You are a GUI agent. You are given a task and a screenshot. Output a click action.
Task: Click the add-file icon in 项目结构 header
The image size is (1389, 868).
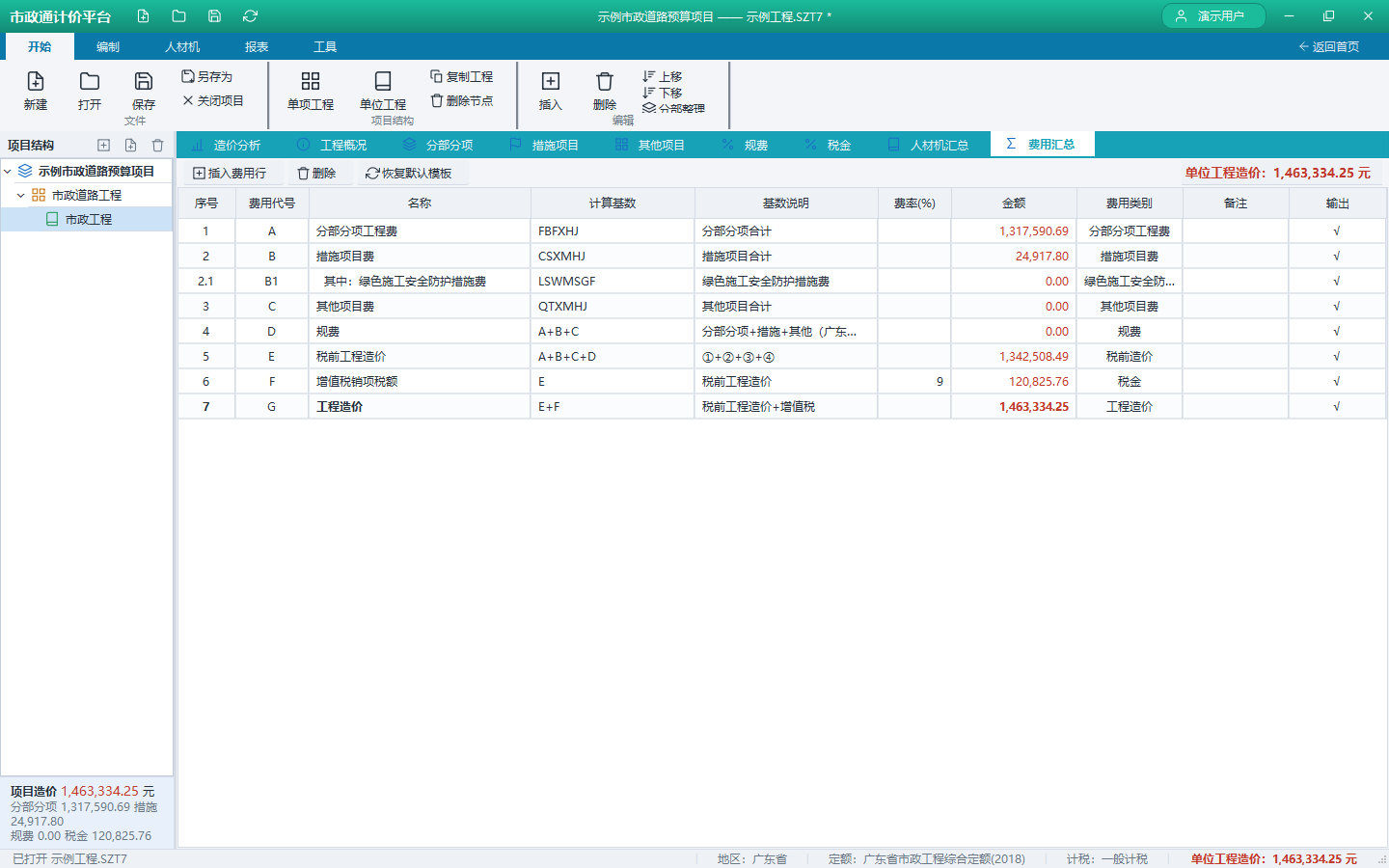pyautogui.click(x=130, y=146)
